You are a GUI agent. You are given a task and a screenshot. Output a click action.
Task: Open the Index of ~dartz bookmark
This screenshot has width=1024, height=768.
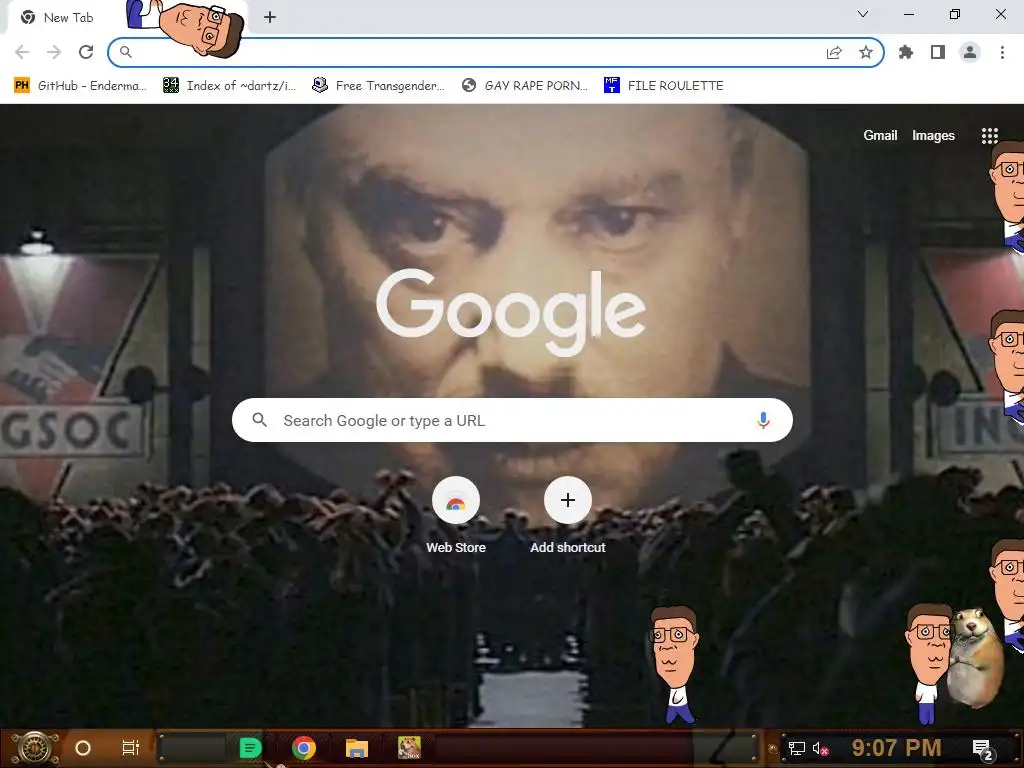coord(229,86)
